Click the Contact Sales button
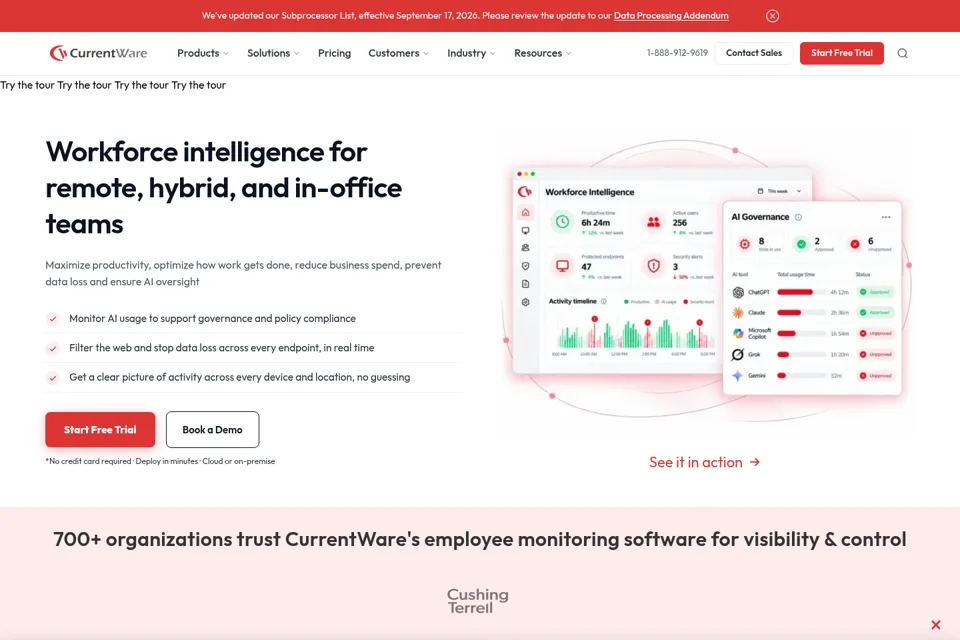Viewport: 960px width, 640px height. 754,53
